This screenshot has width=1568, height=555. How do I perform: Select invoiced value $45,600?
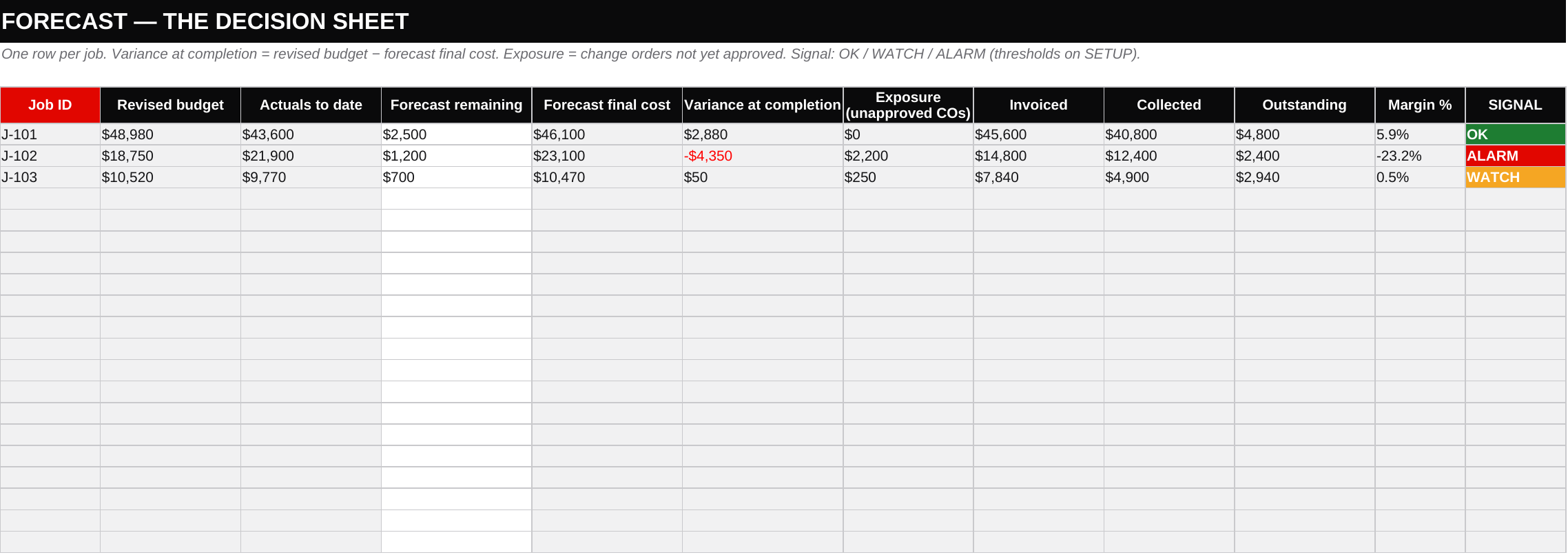pos(1038,134)
